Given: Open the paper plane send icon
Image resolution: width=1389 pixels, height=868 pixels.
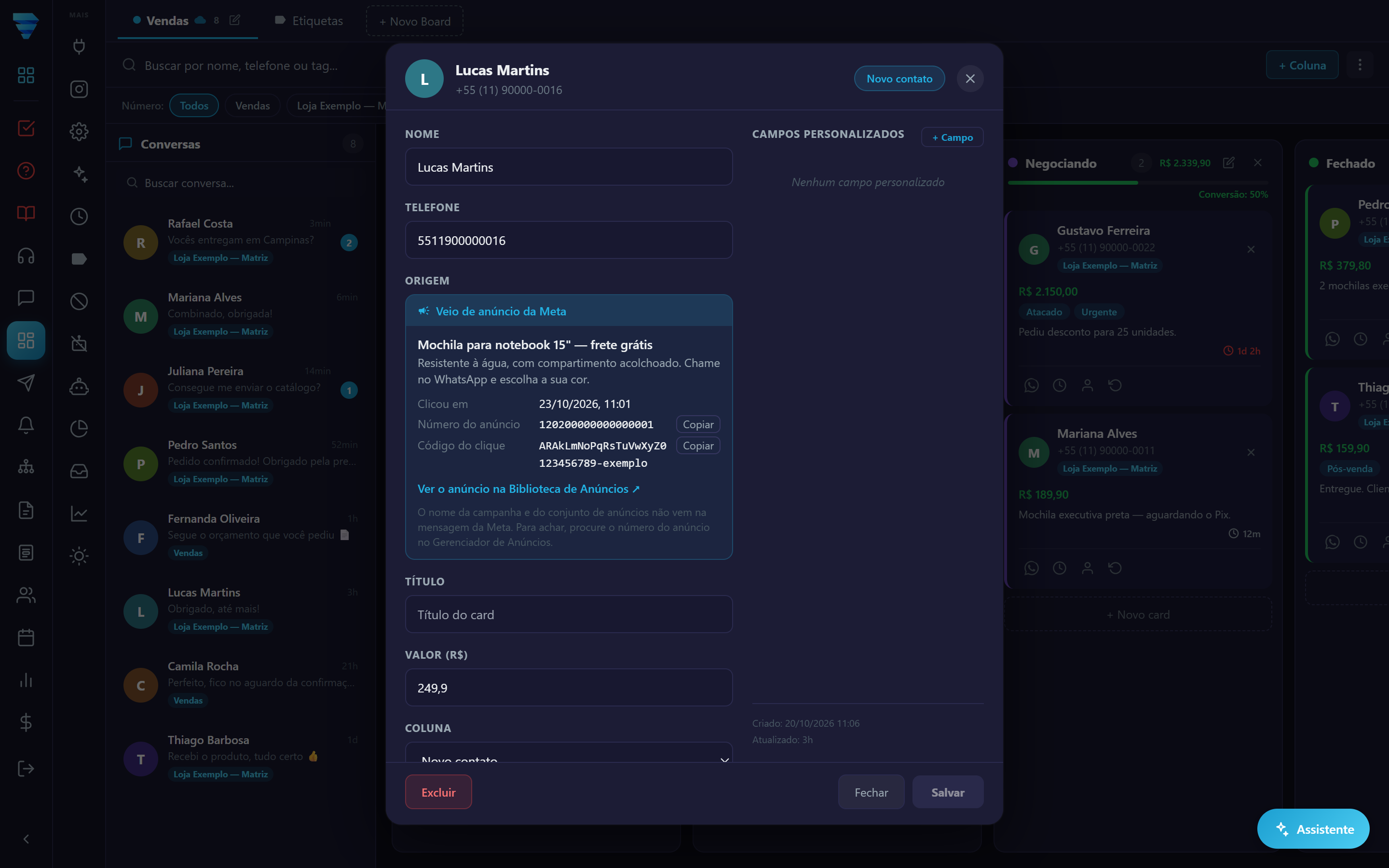Looking at the screenshot, I should click(26, 383).
